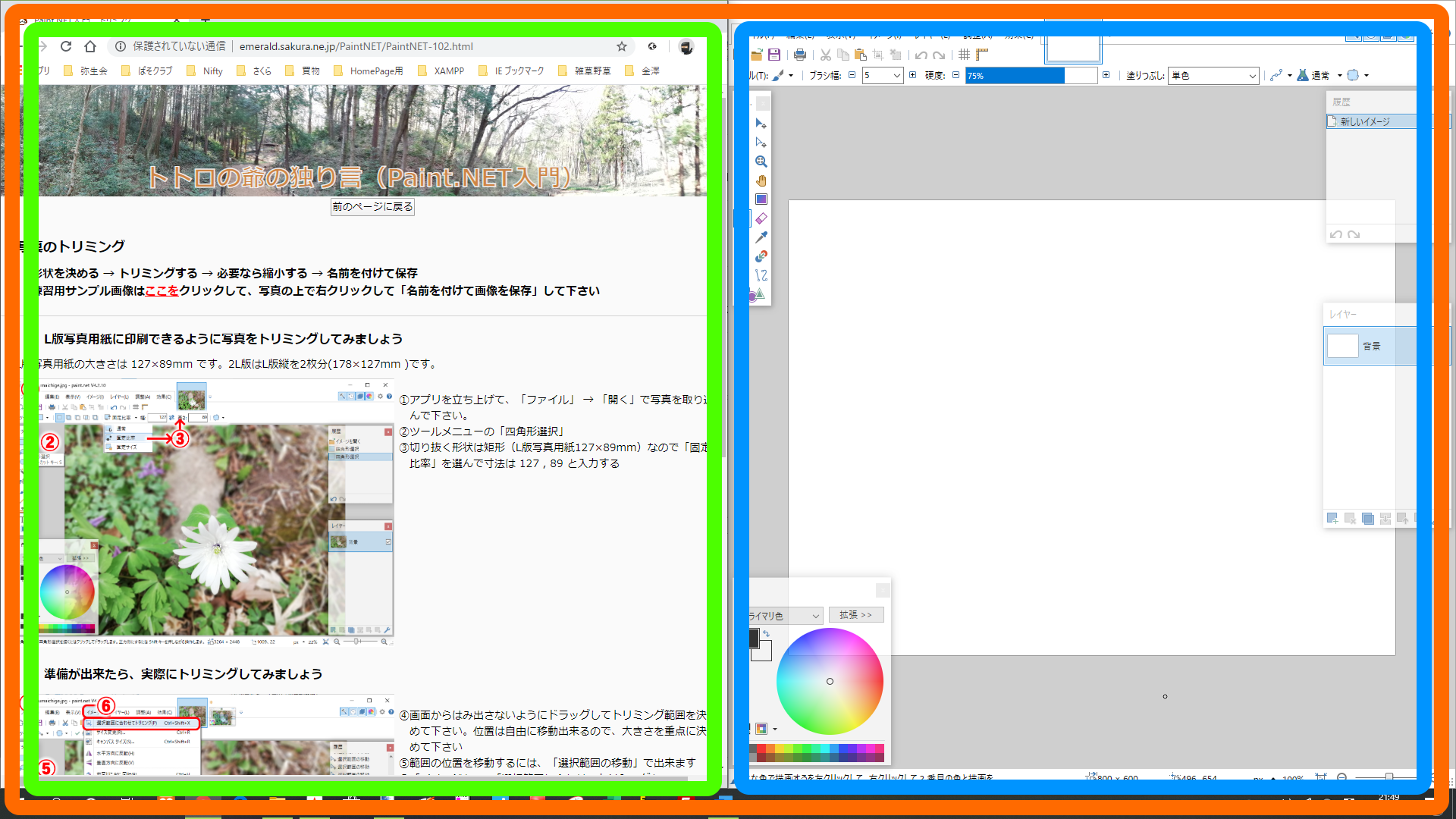
Task: Select the Move Selection tool
Action: tap(761, 143)
